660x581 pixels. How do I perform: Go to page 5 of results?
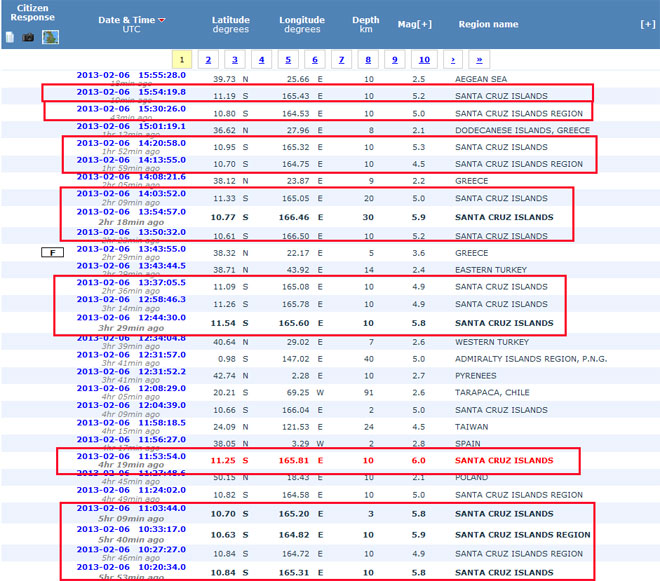[287, 59]
